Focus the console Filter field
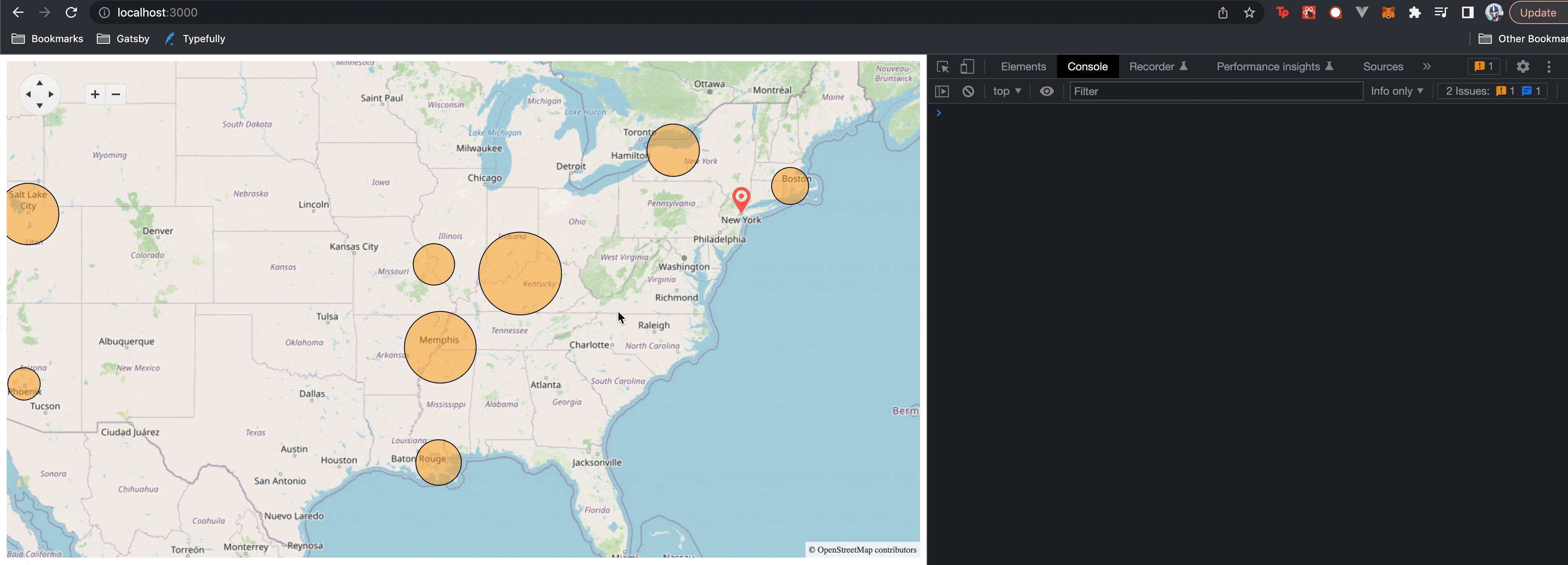This screenshot has width=1568, height=565. [x=1216, y=91]
